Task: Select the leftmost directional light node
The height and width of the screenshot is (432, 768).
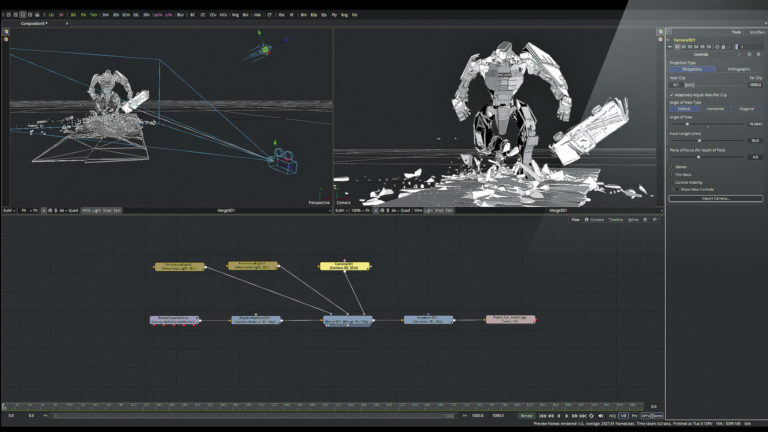Action: pyautogui.click(x=179, y=266)
